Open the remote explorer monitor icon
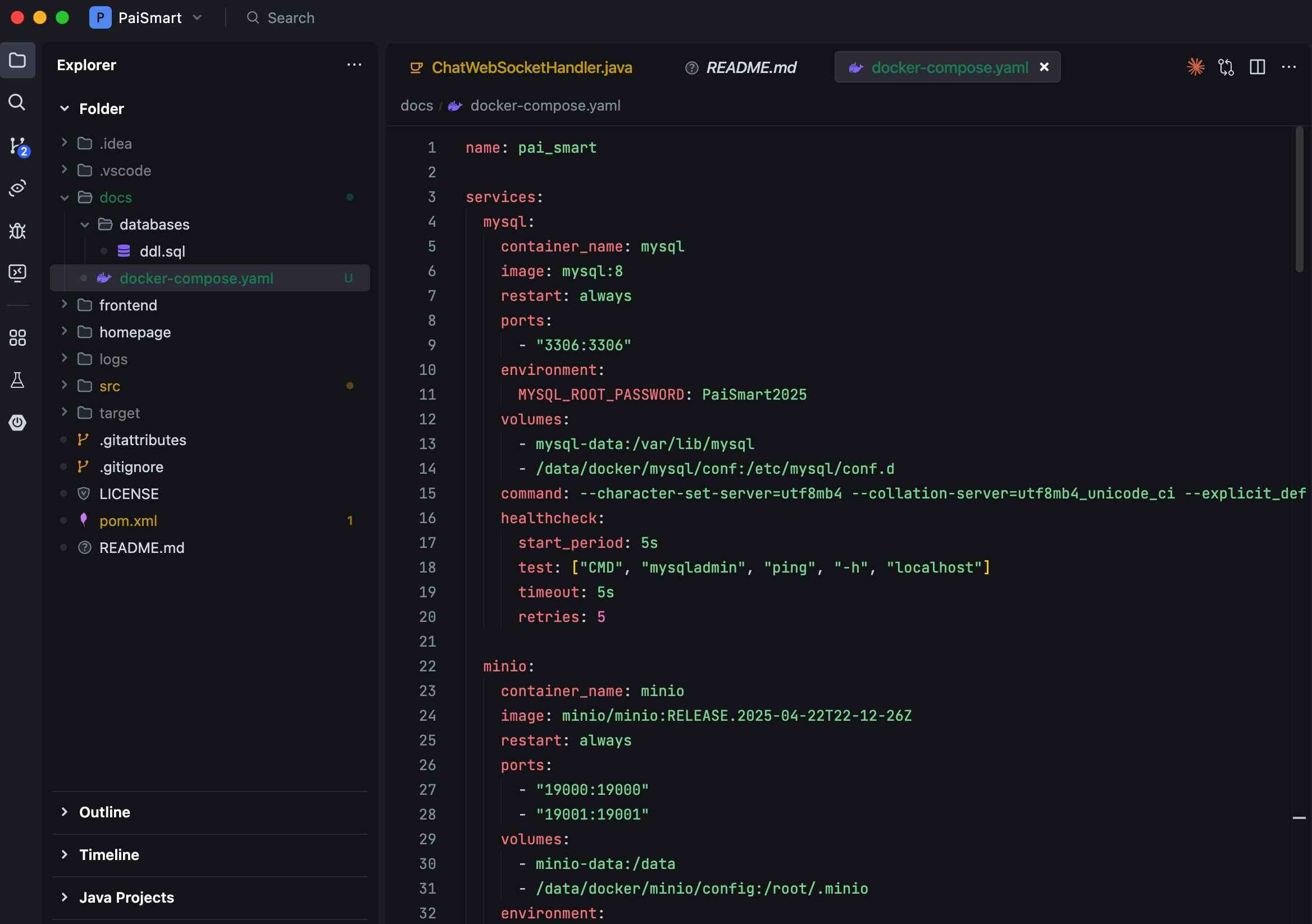The height and width of the screenshot is (924, 1312). pos(17,273)
